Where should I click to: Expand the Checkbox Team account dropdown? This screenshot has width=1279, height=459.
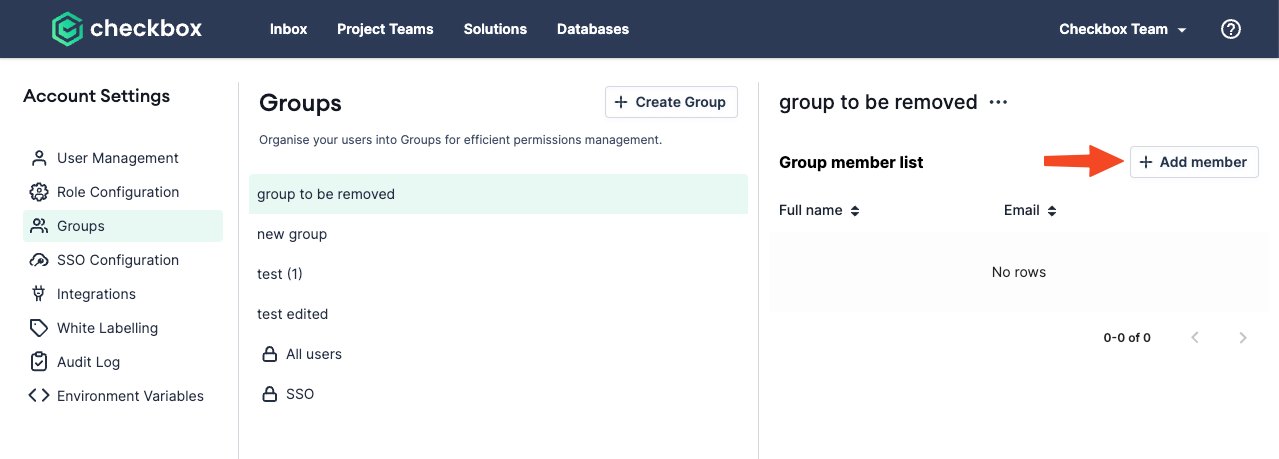(1123, 29)
